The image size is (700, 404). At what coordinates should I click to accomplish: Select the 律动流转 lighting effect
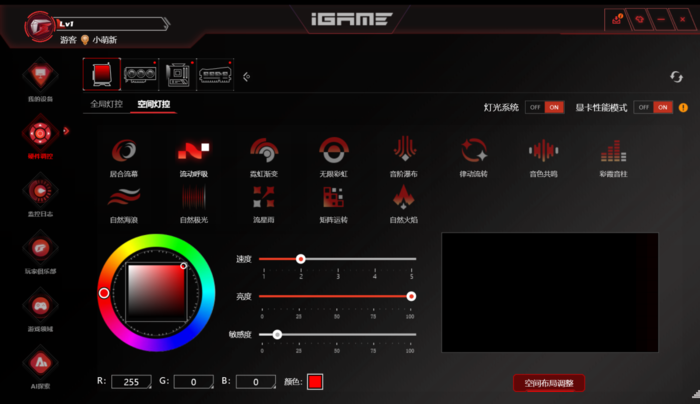(x=474, y=157)
